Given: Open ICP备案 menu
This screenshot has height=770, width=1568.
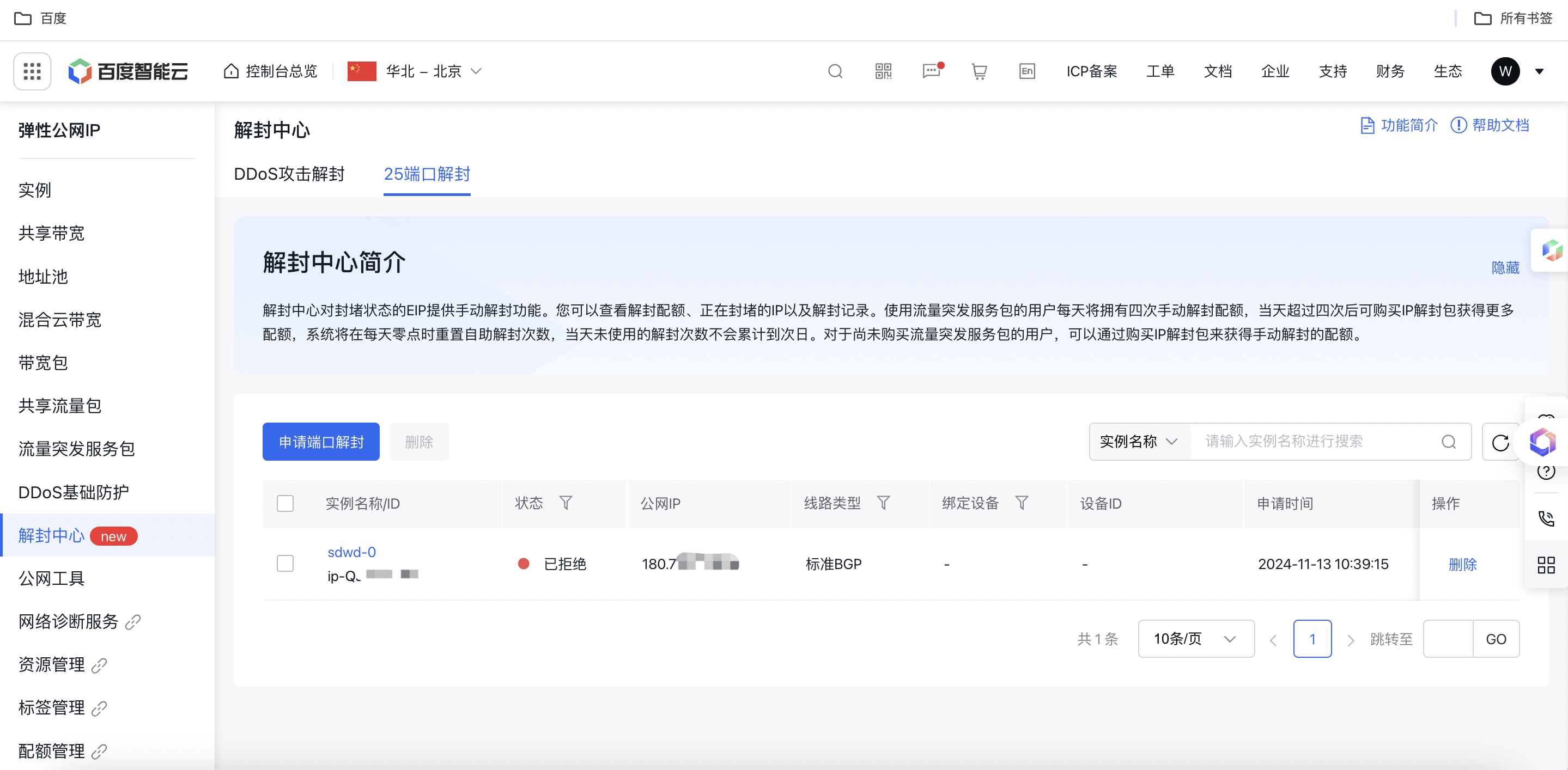Looking at the screenshot, I should 1091,71.
